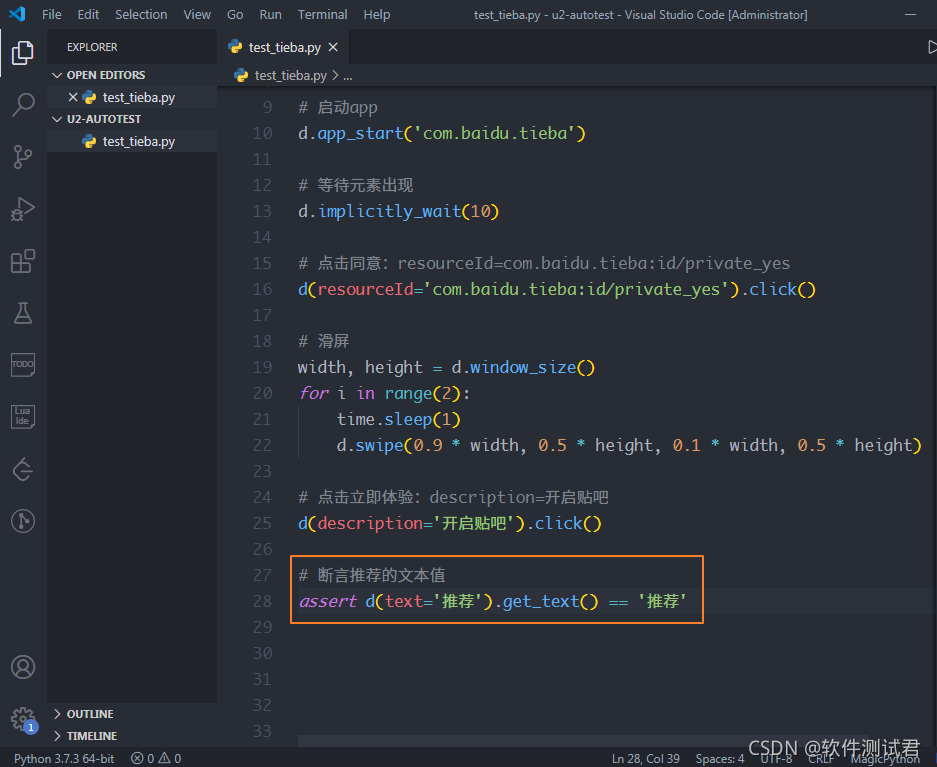Collapse the OPEN EDITORS section
937x767 pixels.
click(x=57, y=75)
